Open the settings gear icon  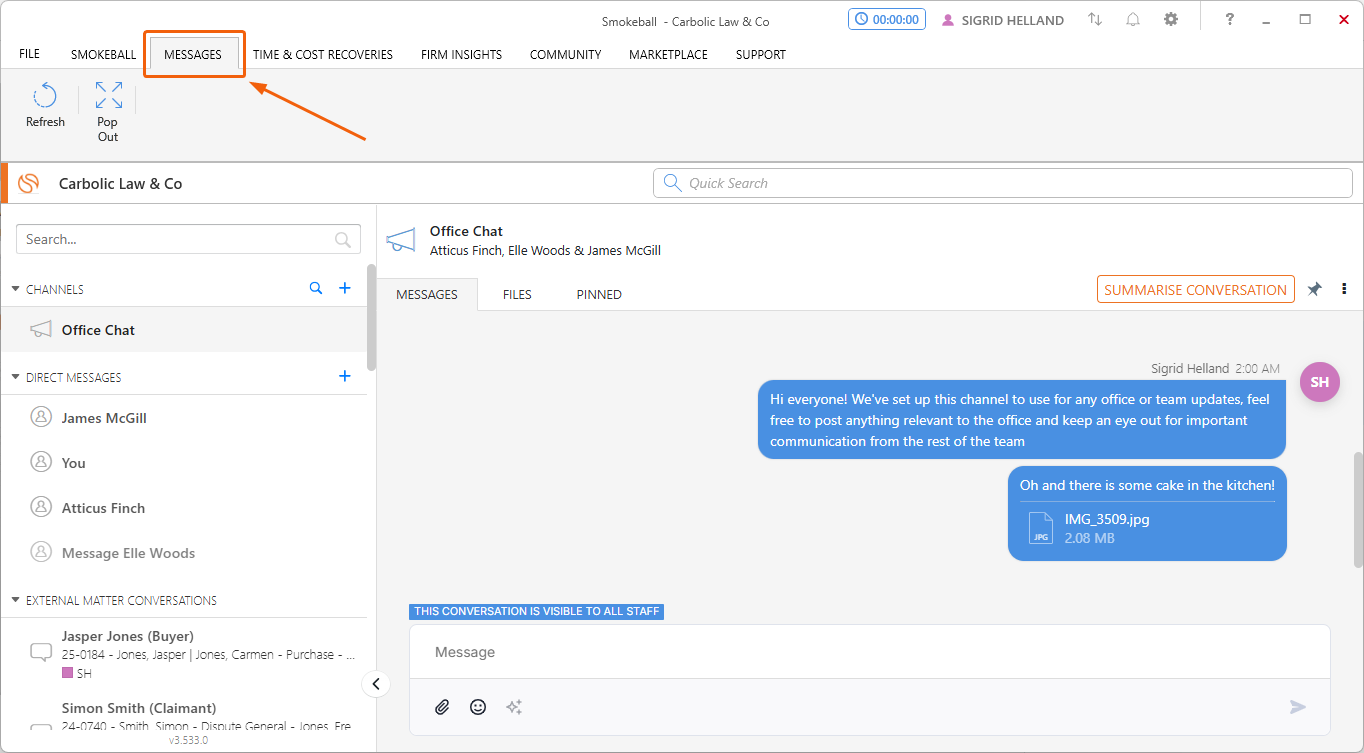coord(1171,20)
